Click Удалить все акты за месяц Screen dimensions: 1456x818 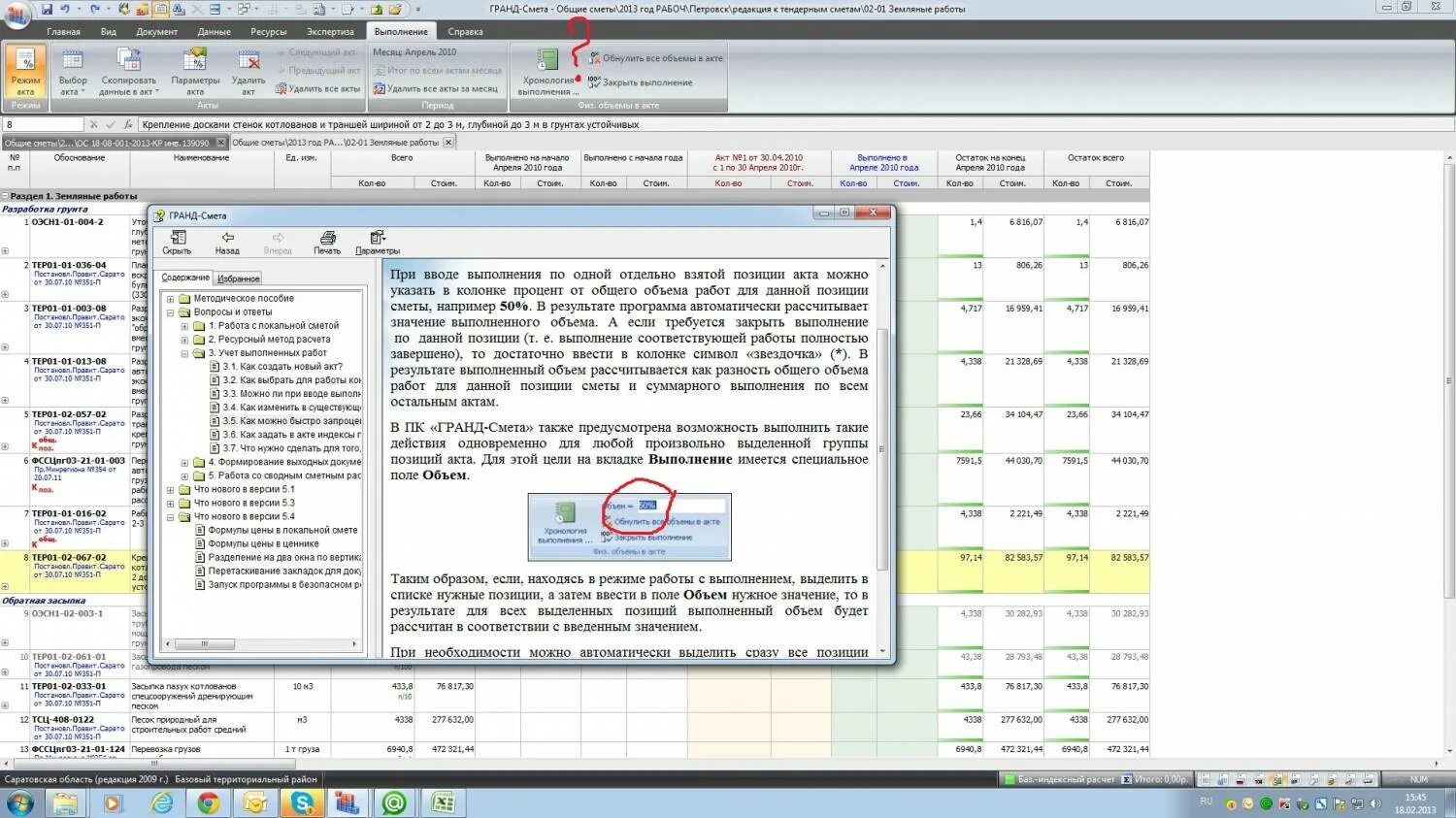[x=436, y=88]
